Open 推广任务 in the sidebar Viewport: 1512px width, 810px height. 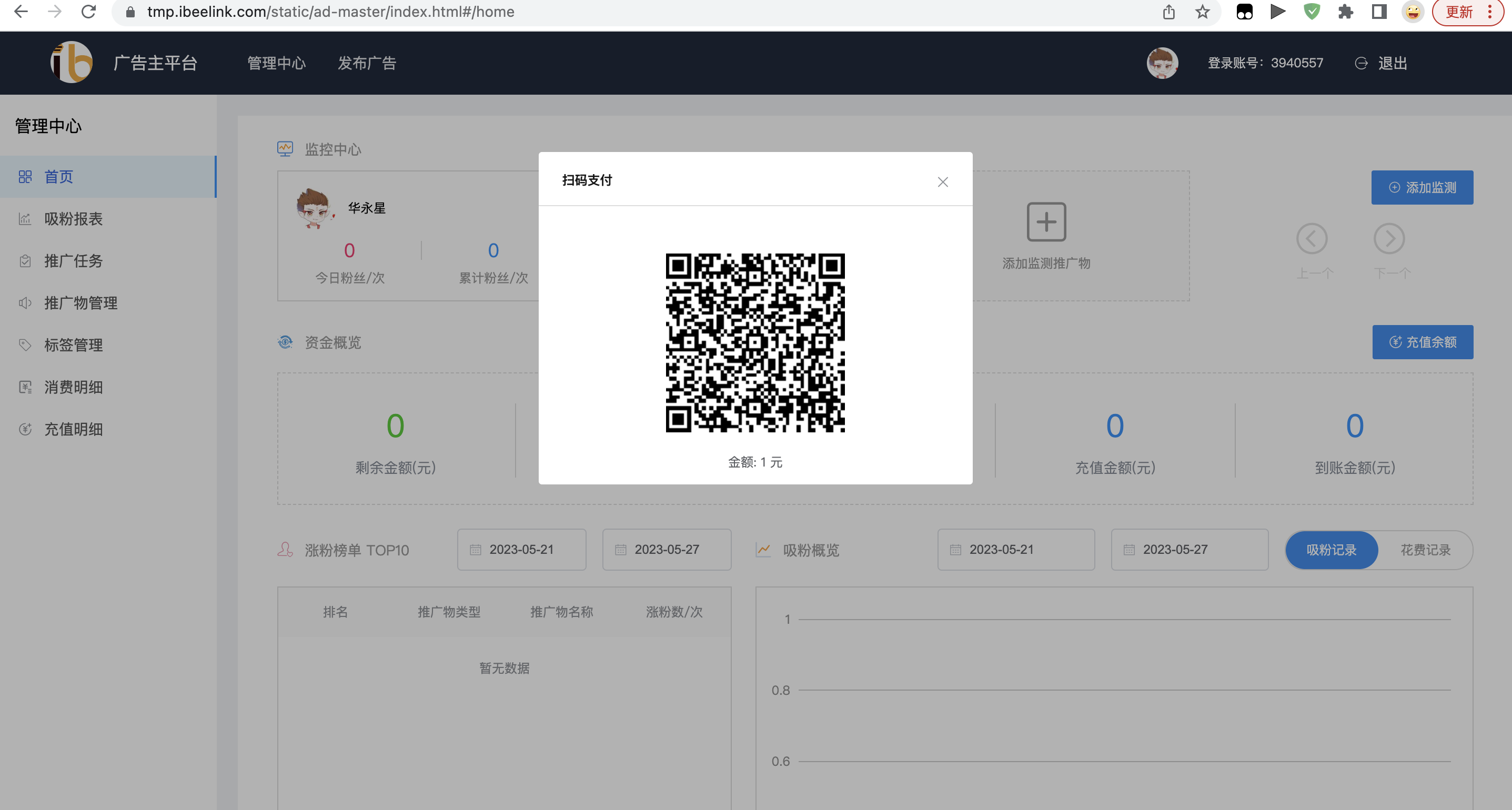tap(108, 260)
